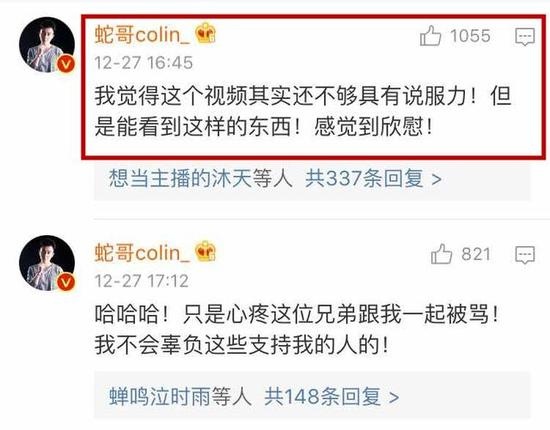
Task: Open first 蛇哥colin_ profile avatar
Action: (47, 45)
